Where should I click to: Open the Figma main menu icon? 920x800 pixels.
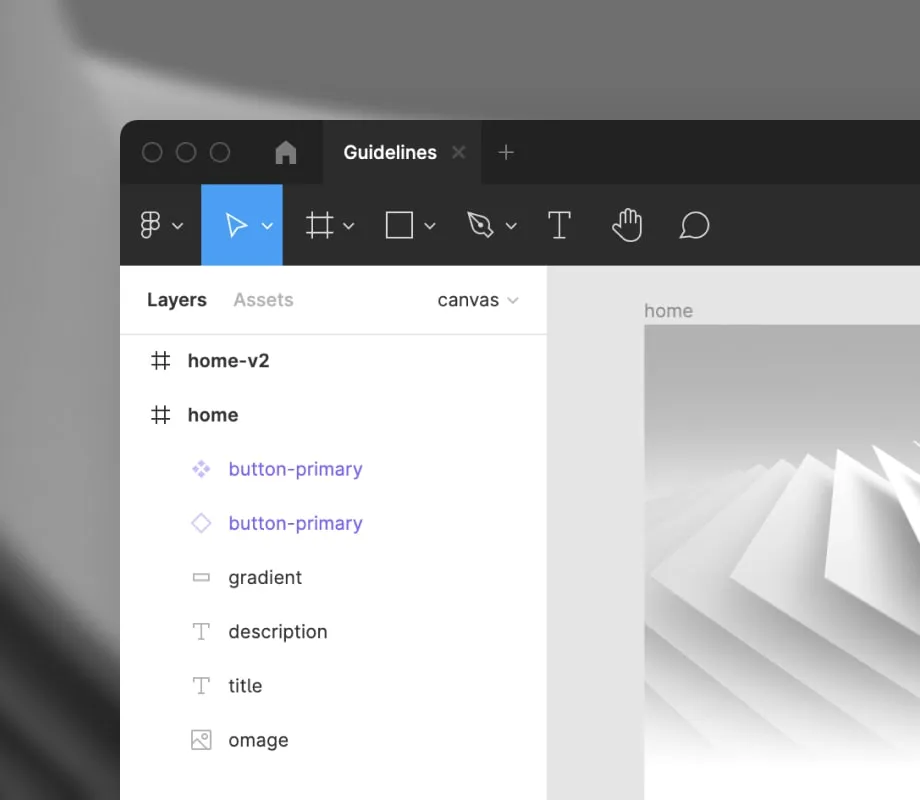coord(151,225)
